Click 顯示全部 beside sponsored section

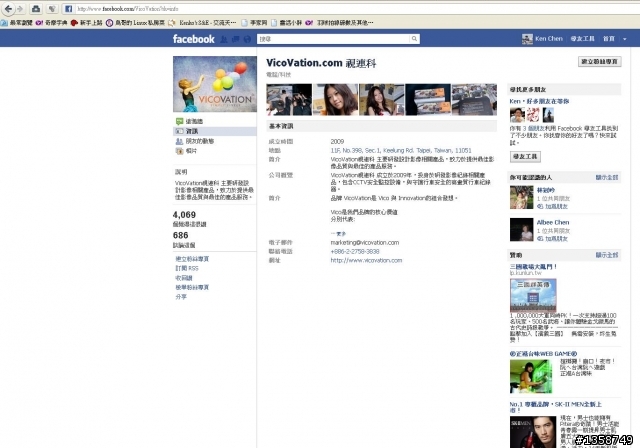coord(607,255)
